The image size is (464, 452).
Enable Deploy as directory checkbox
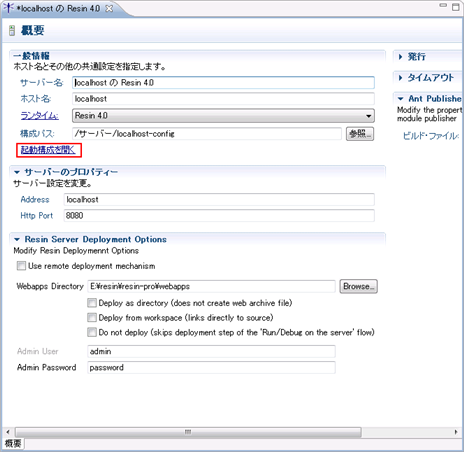pyautogui.click(x=92, y=303)
